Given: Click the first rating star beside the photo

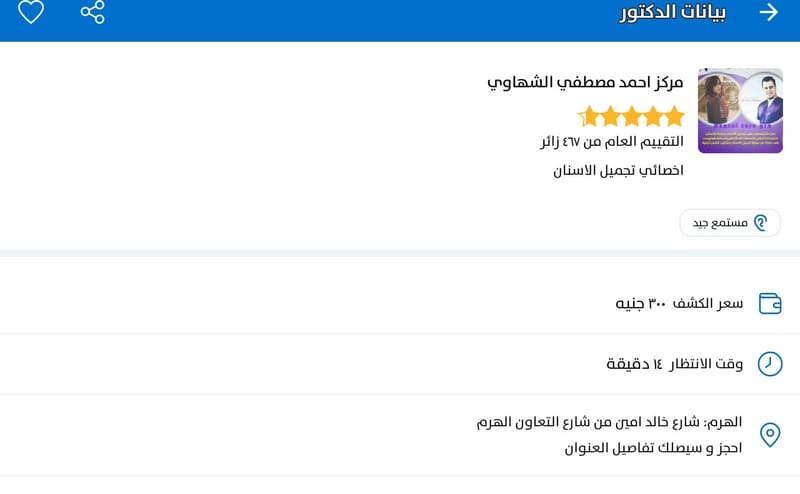Looking at the screenshot, I should tap(674, 116).
